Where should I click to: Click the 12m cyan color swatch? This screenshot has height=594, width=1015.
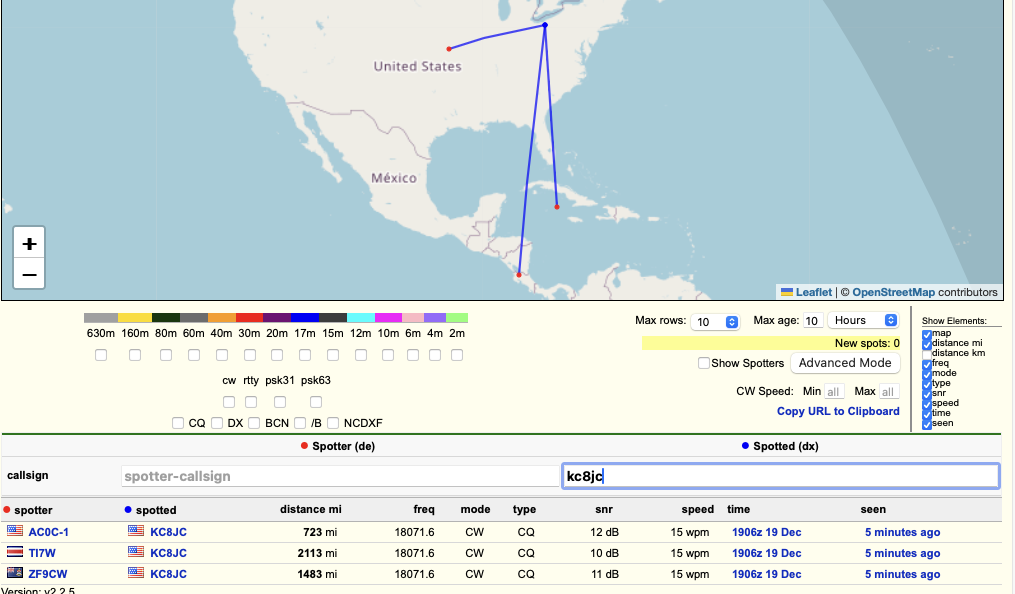tap(361, 318)
